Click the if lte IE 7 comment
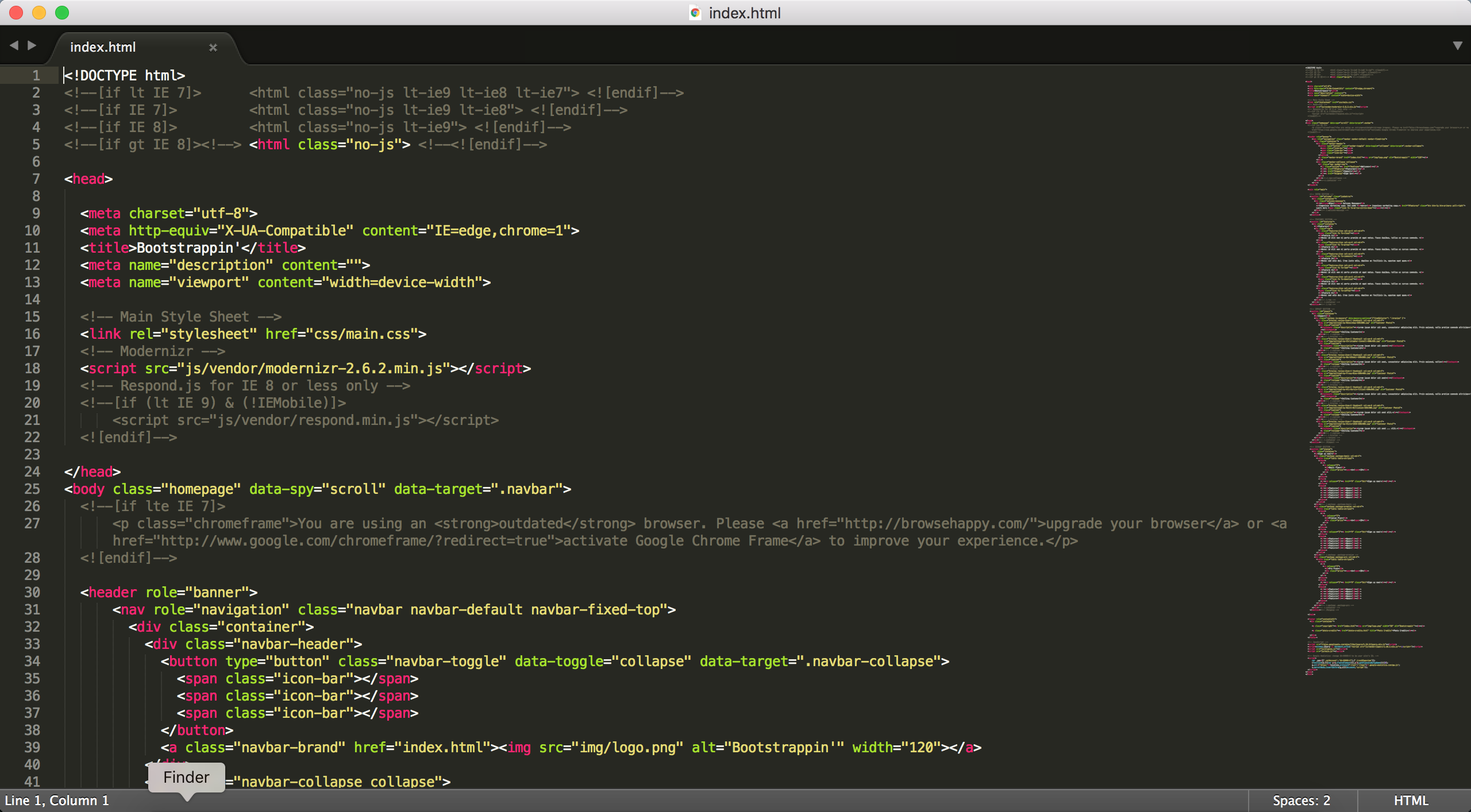The image size is (1471, 812). pos(153,506)
